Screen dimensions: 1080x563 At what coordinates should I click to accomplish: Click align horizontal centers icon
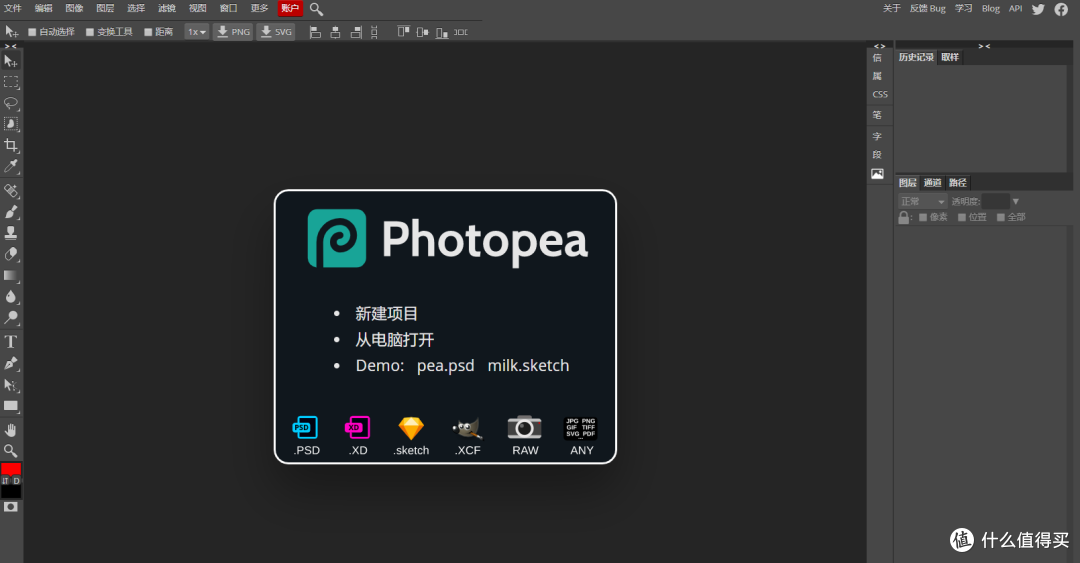click(x=335, y=32)
